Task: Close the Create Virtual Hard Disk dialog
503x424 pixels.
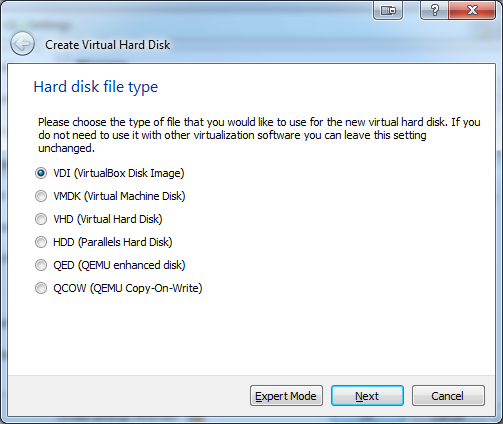Action: tap(472, 10)
